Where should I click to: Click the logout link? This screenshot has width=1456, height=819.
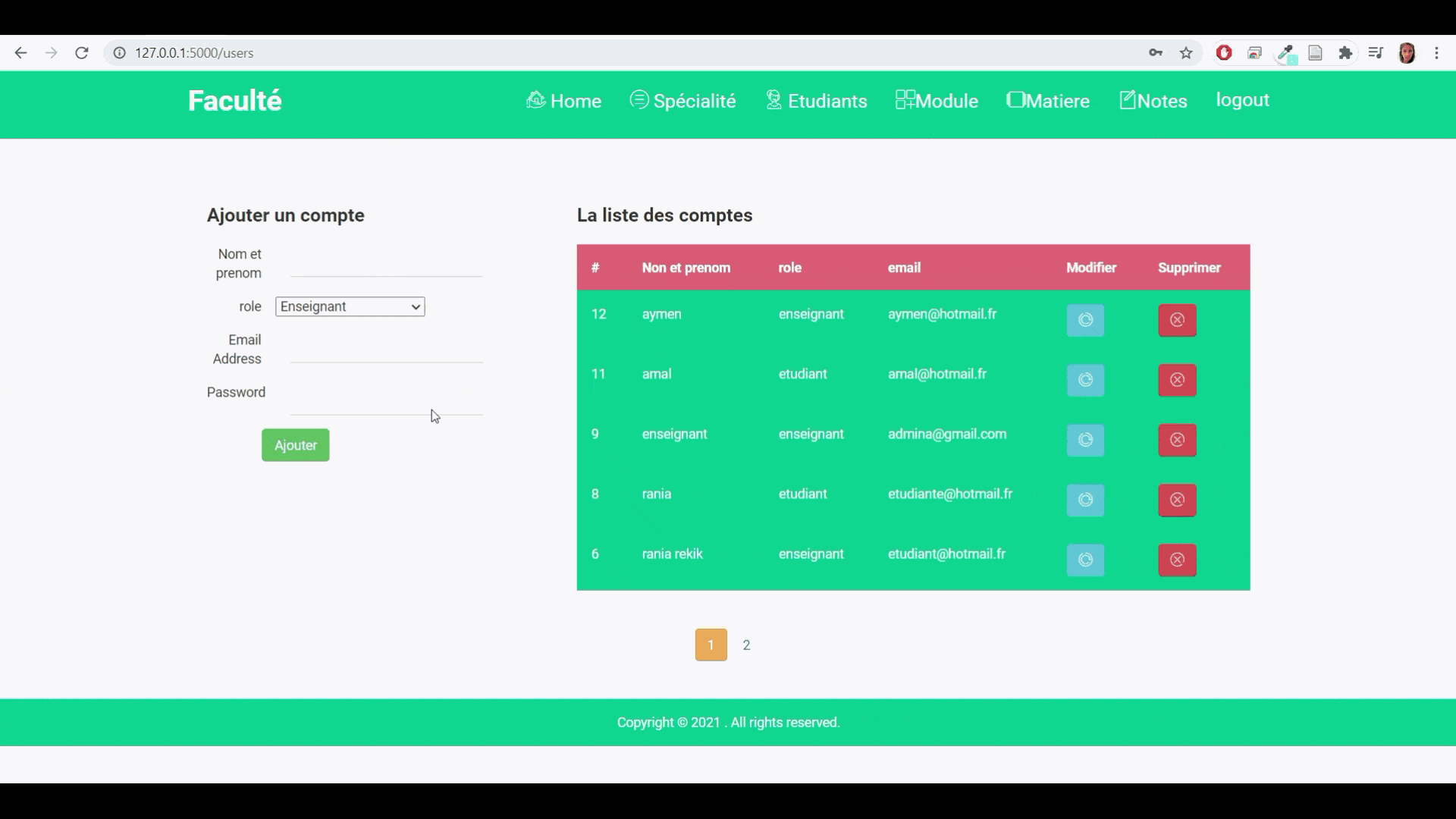pos(1242,100)
